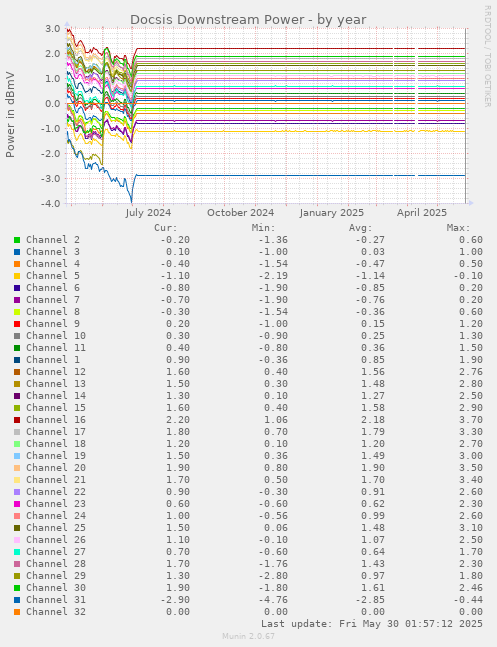Click the light blue swatch for Channel 19

17,456
